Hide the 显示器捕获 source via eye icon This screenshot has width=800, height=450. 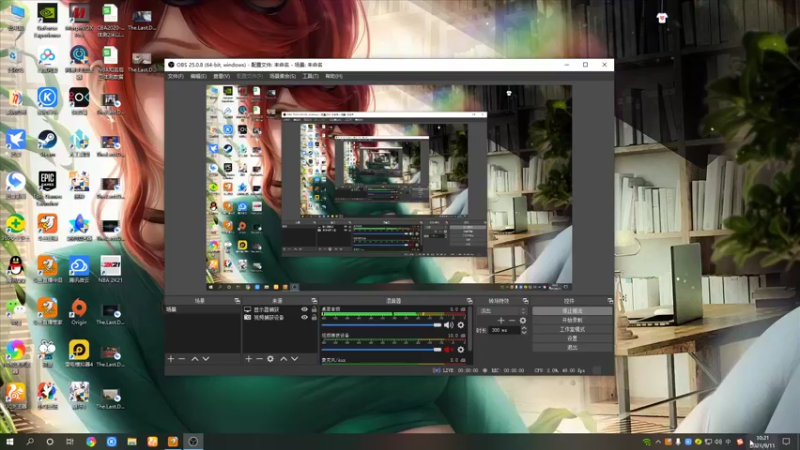[x=305, y=310]
